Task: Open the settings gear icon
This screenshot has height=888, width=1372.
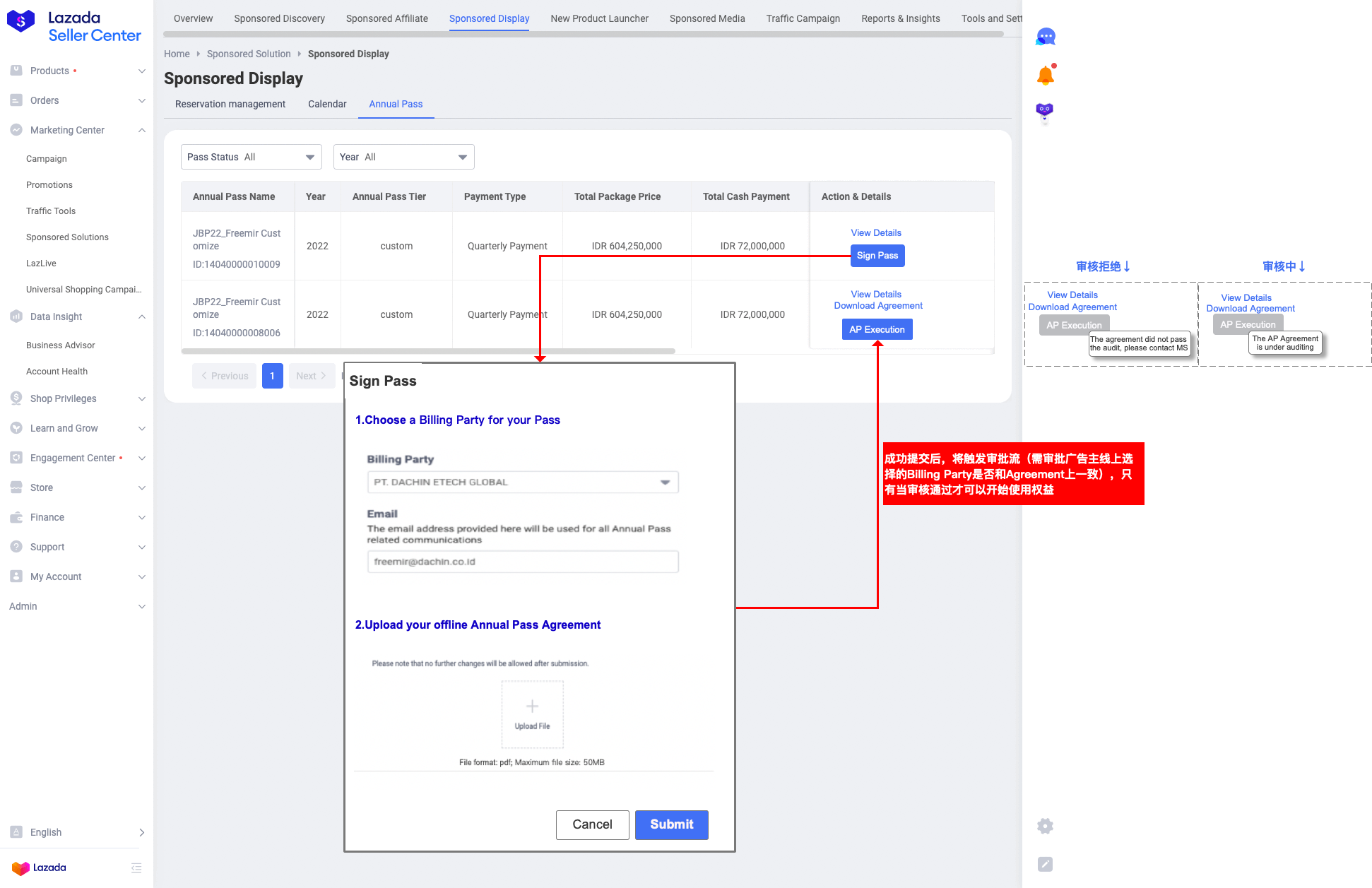Action: pos(1045,826)
